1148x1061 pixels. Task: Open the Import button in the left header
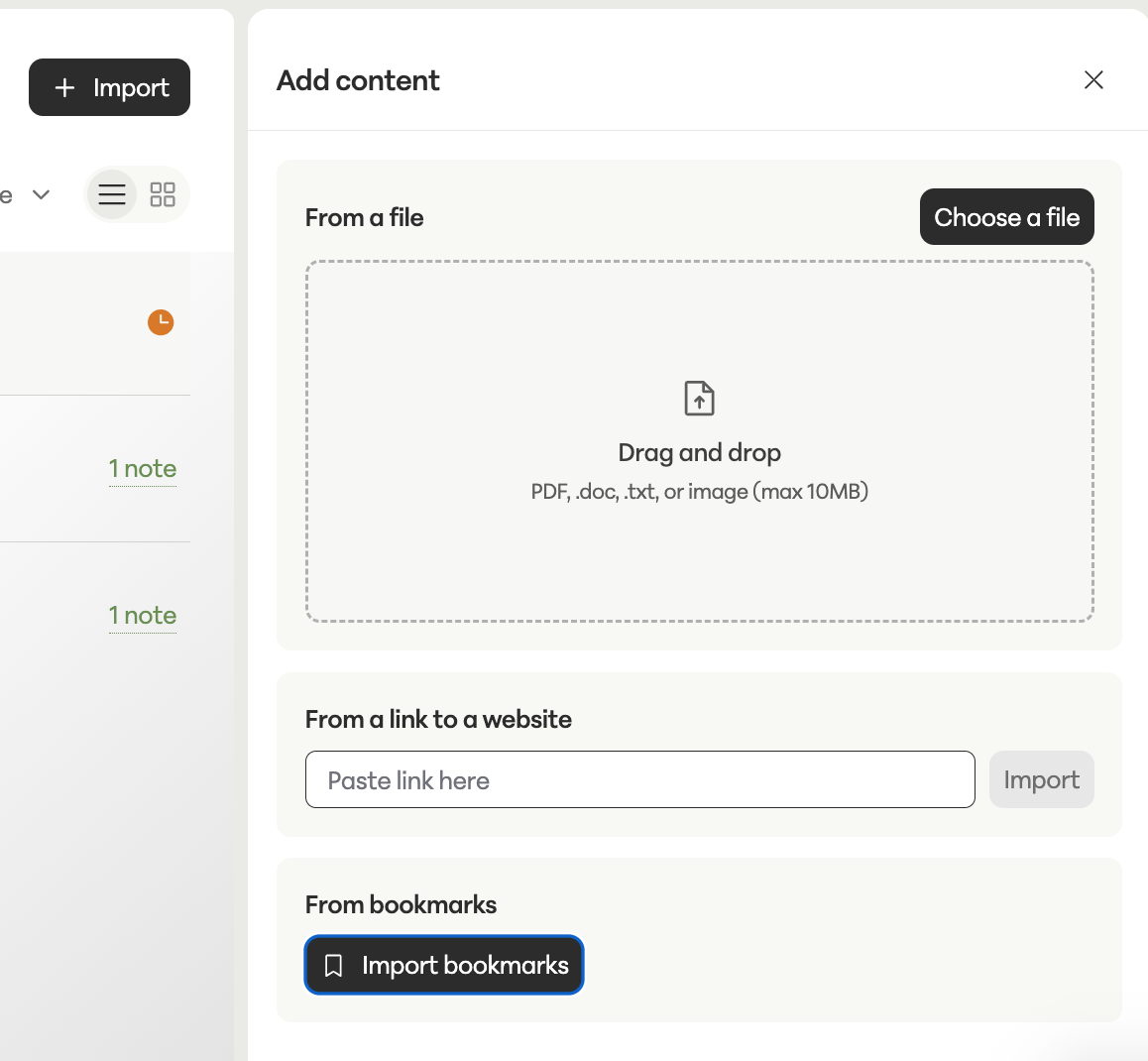(109, 87)
